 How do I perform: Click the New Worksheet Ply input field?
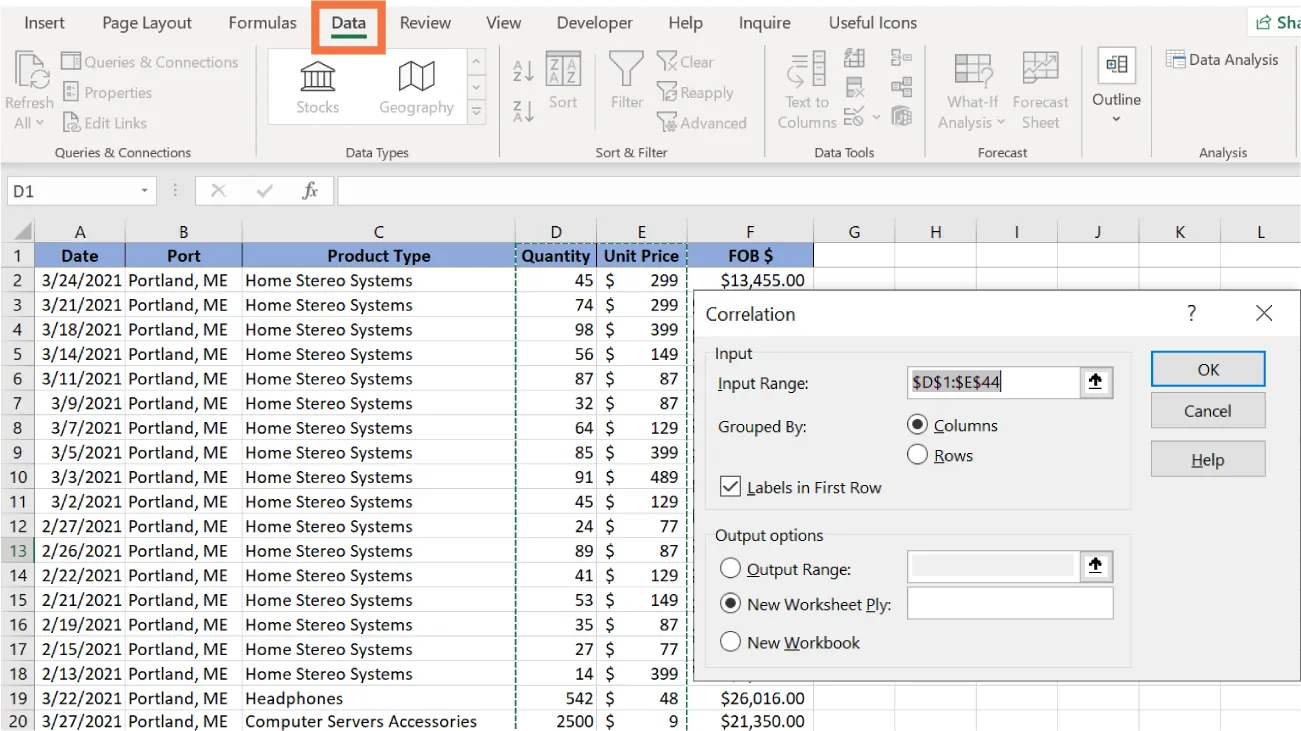(x=1009, y=603)
